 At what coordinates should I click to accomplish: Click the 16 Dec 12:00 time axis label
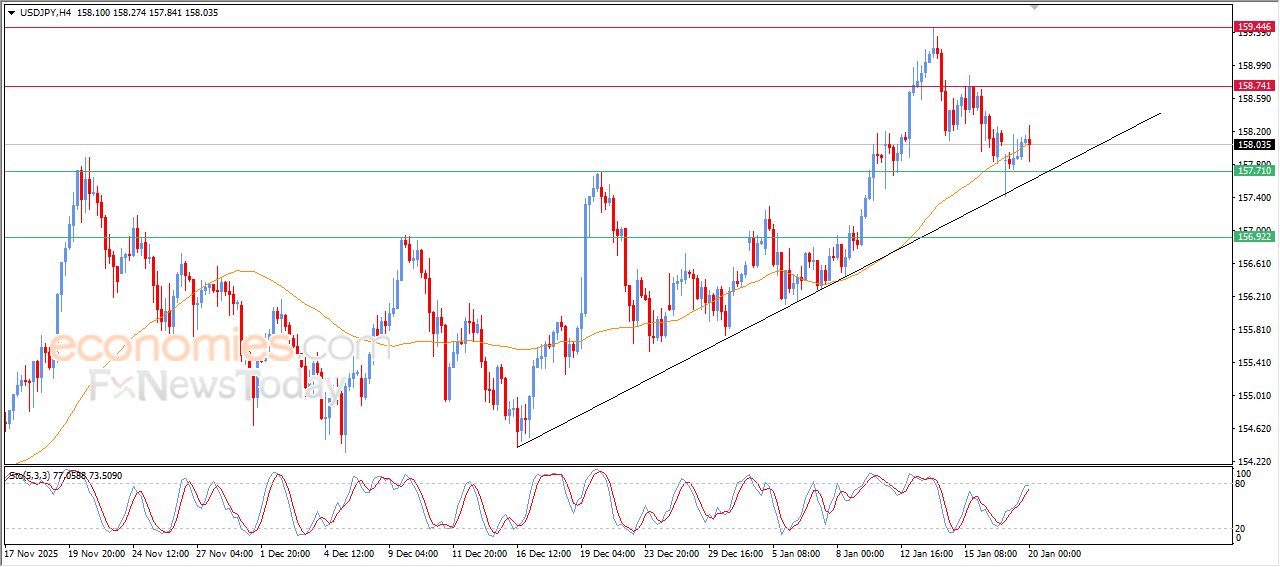tap(543, 553)
